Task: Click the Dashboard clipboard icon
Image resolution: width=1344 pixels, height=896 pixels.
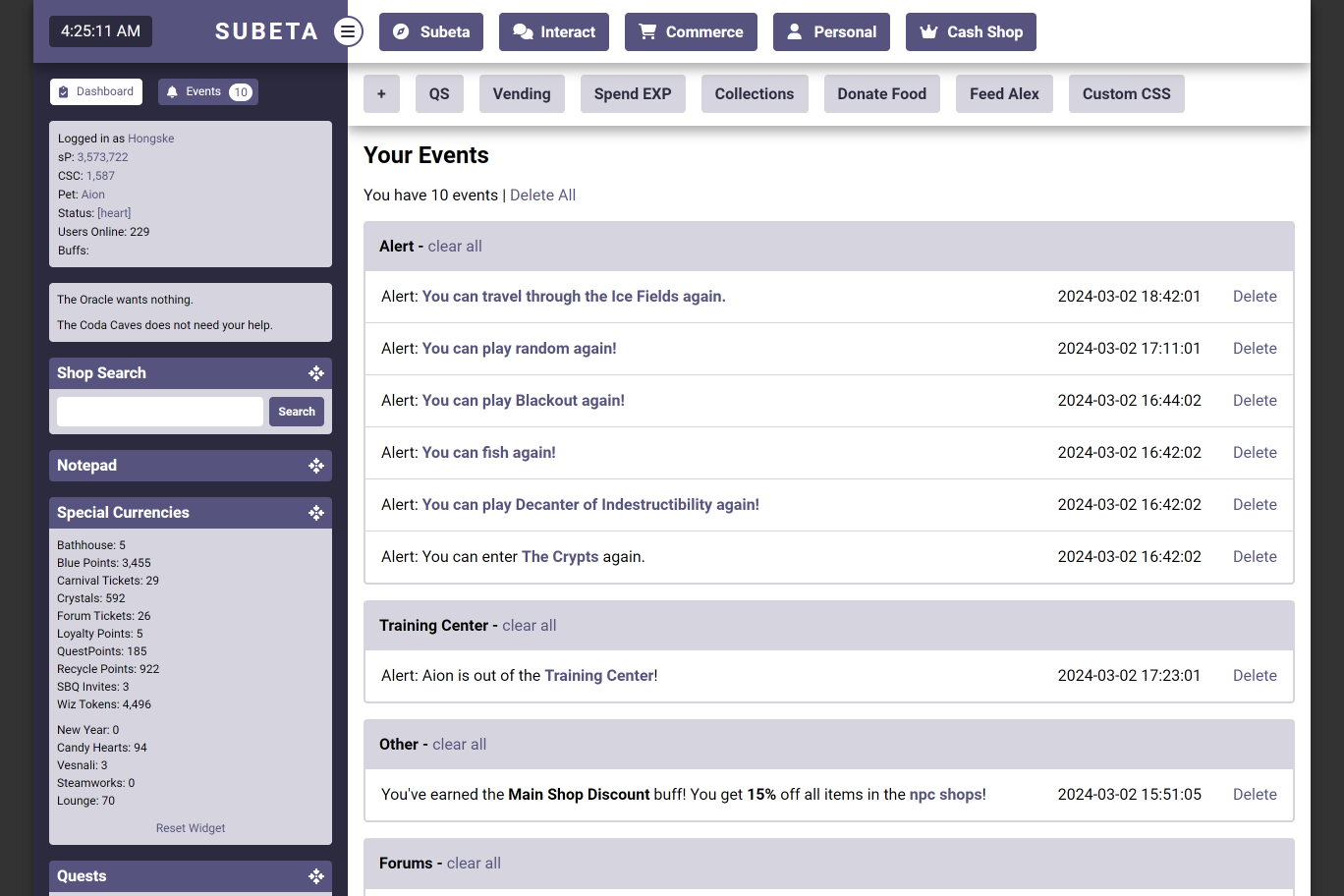Action: click(64, 92)
